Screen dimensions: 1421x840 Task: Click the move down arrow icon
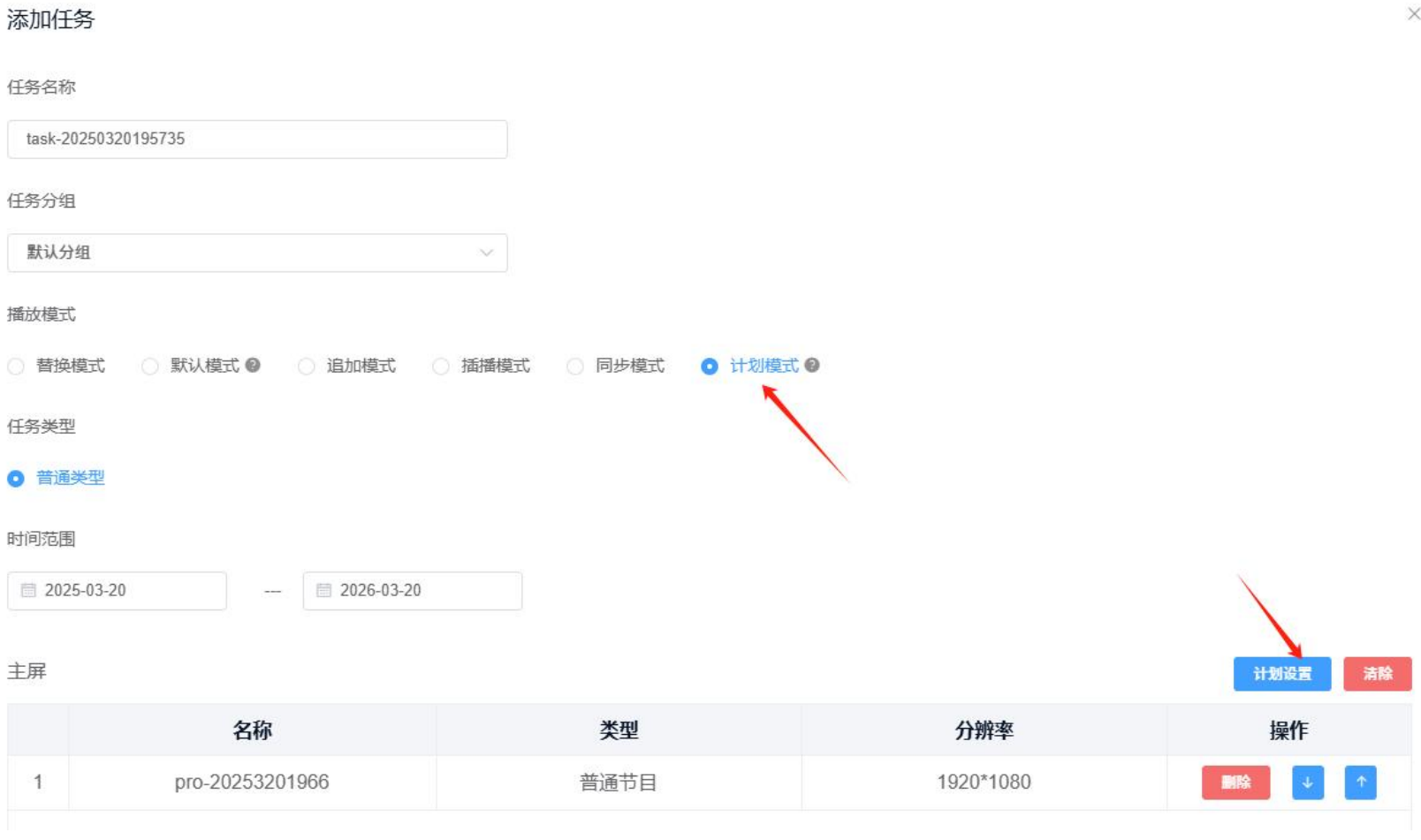pyautogui.click(x=1307, y=783)
